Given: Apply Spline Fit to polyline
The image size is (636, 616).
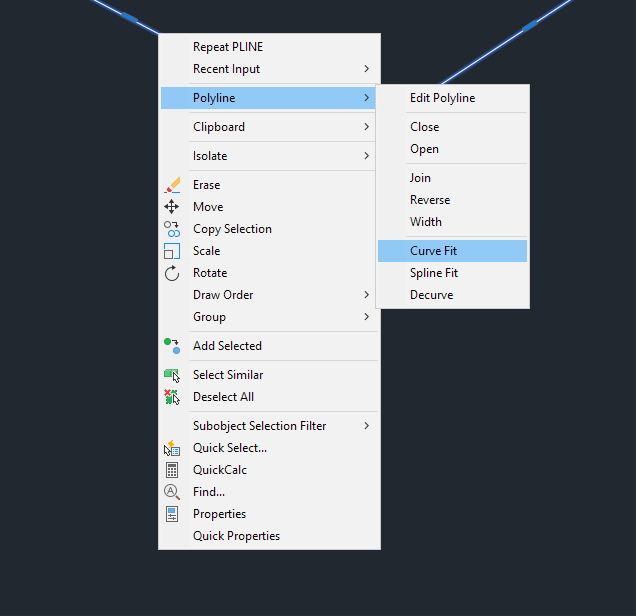Looking at the screenshot, I should coord(452,273).
